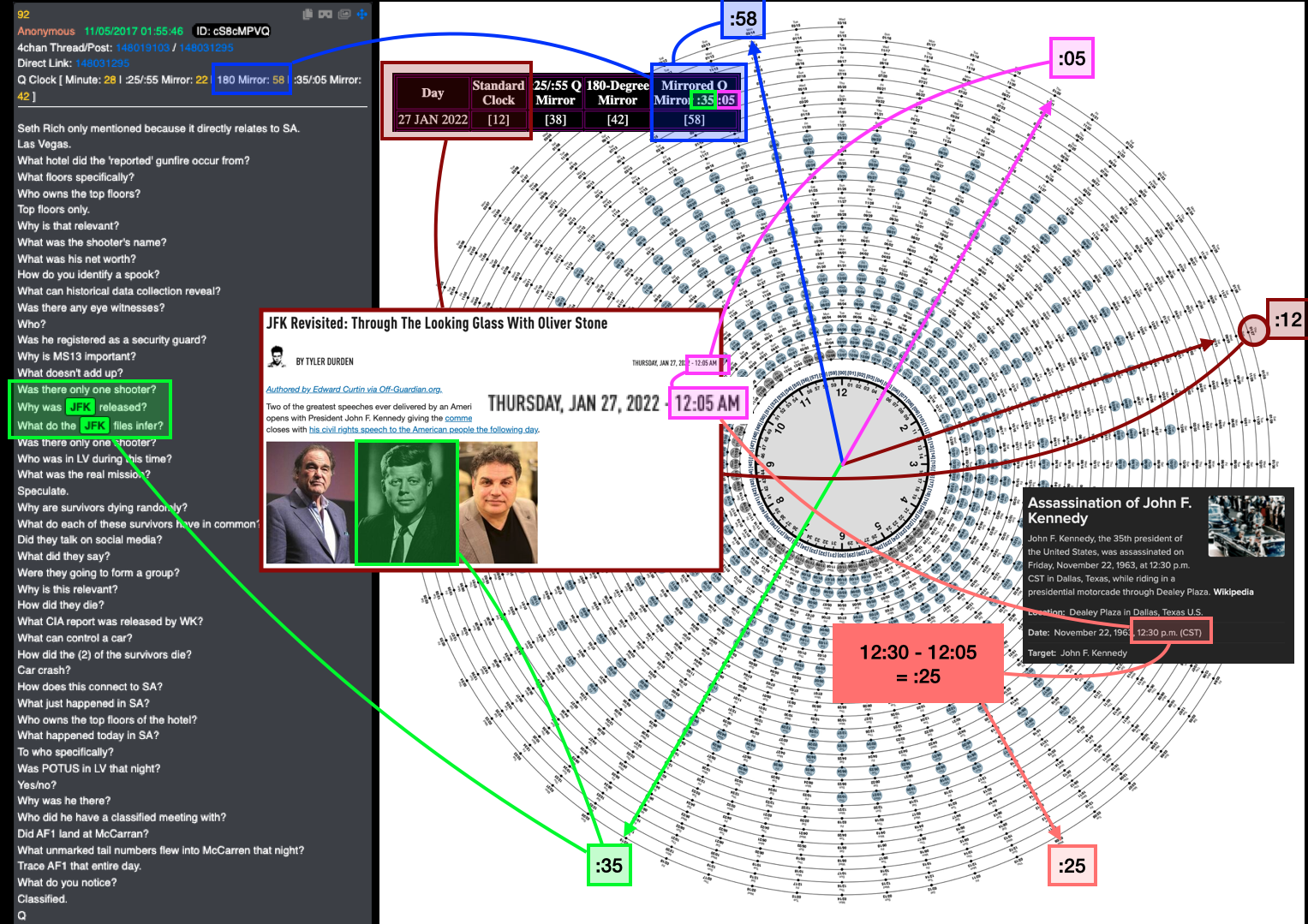This screenshot has height=924, width=1308.
Task: Click 'What do the JFK files infer?'
Action: 90,426
